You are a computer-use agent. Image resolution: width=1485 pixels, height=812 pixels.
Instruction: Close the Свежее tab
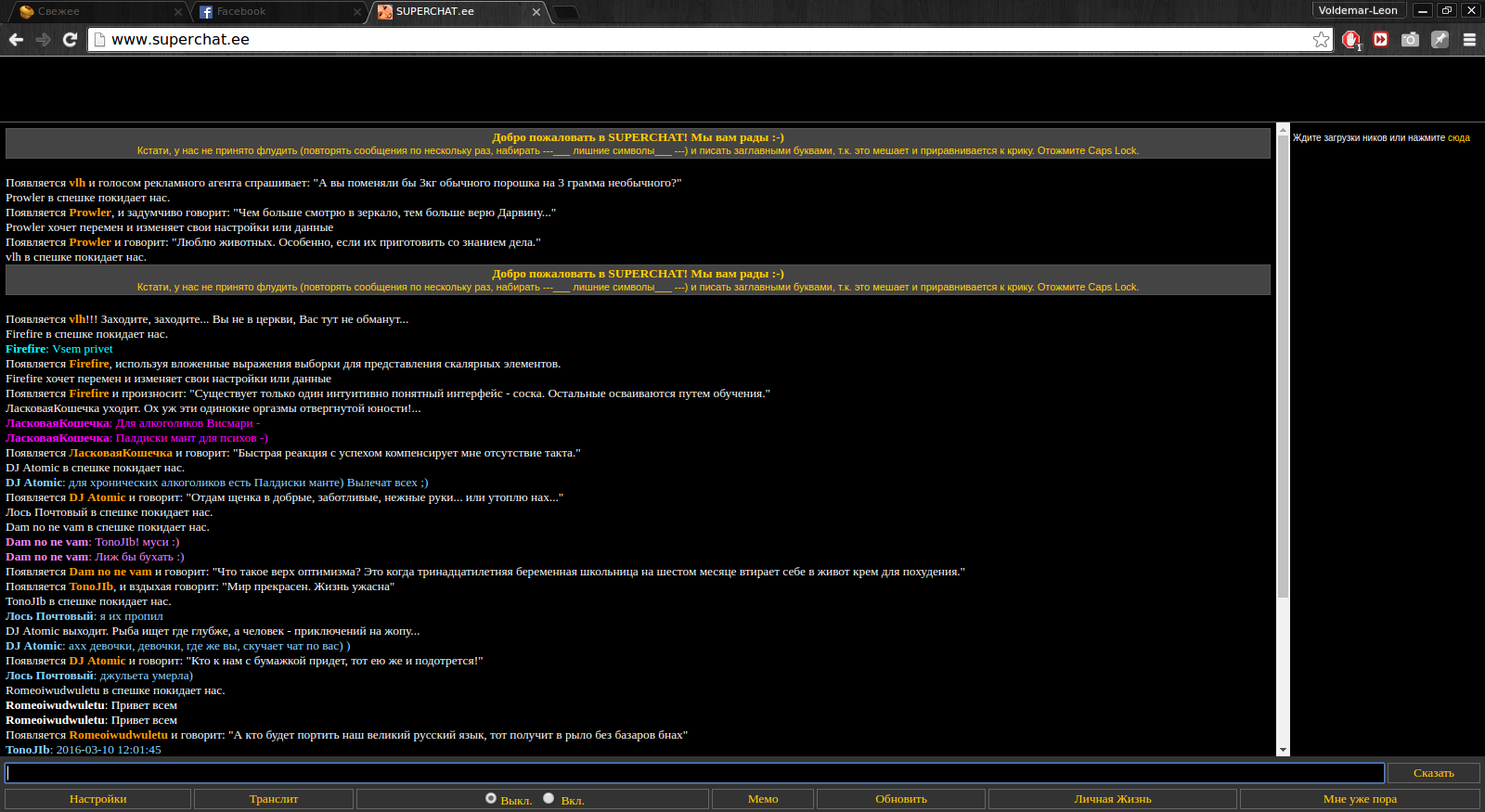pyautogui.click(x=178, y=12)
